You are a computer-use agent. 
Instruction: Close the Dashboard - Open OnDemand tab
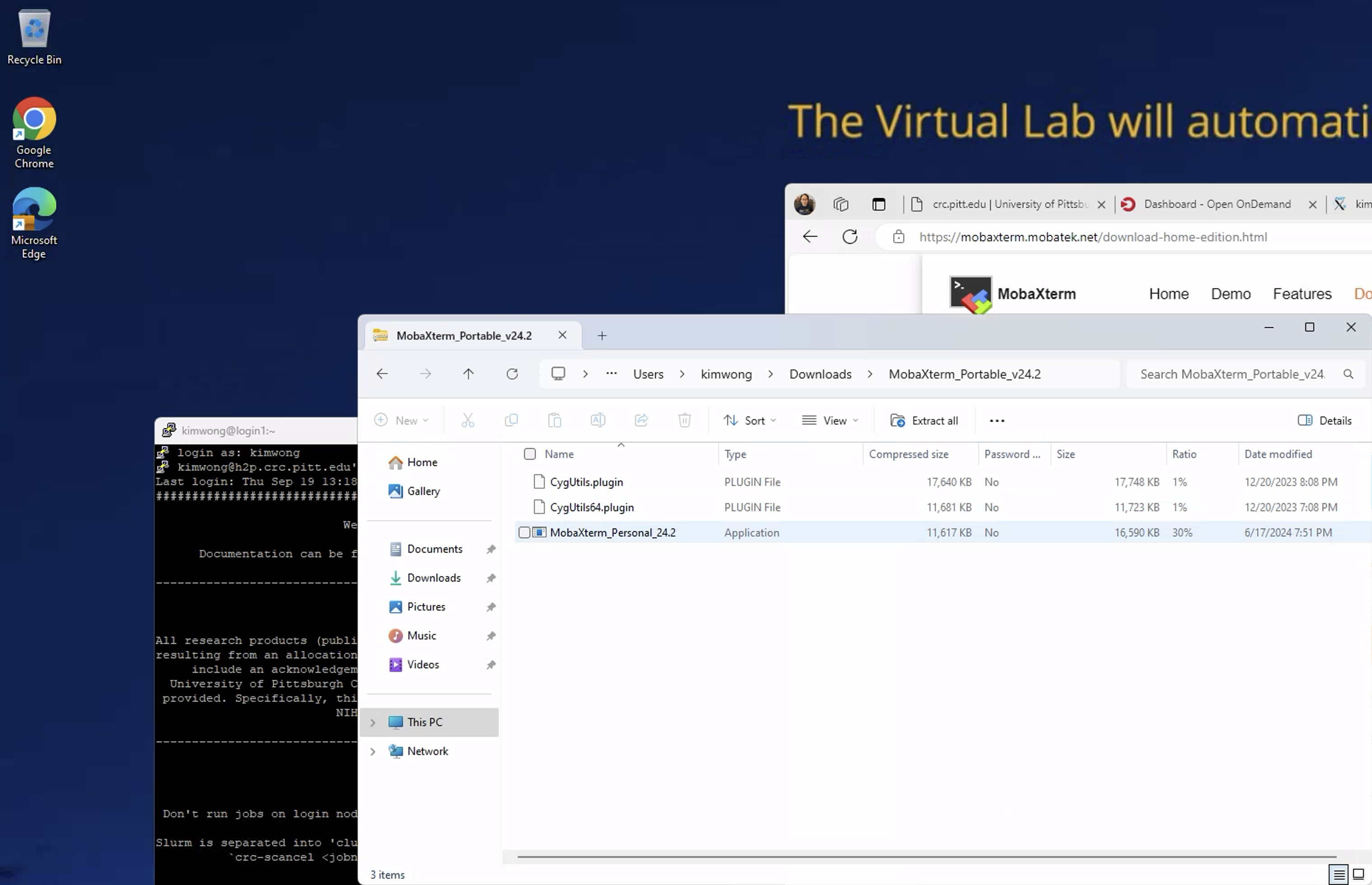[x=1312, y=205]
